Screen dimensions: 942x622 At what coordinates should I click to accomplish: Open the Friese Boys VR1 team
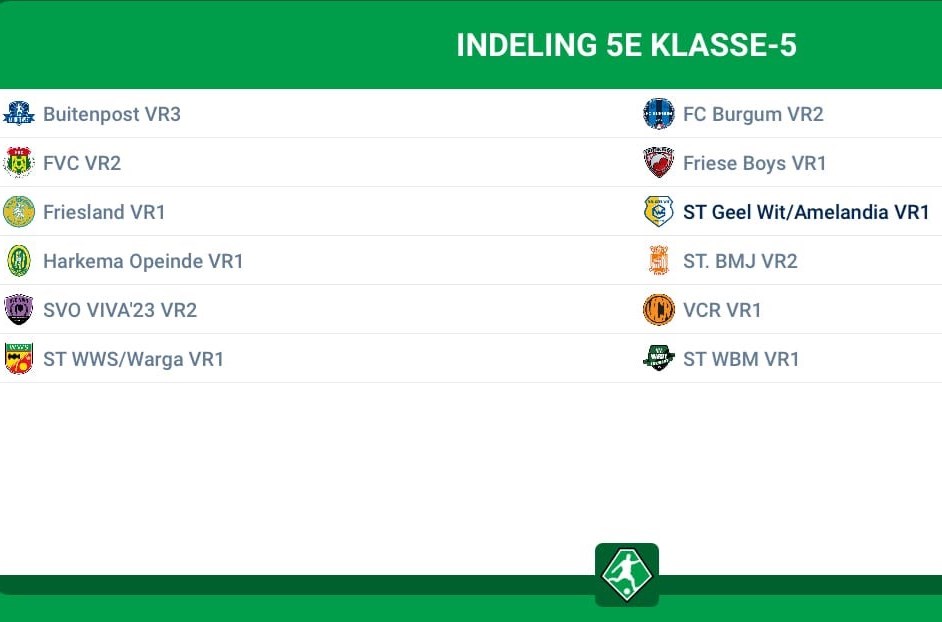(755, 163)
